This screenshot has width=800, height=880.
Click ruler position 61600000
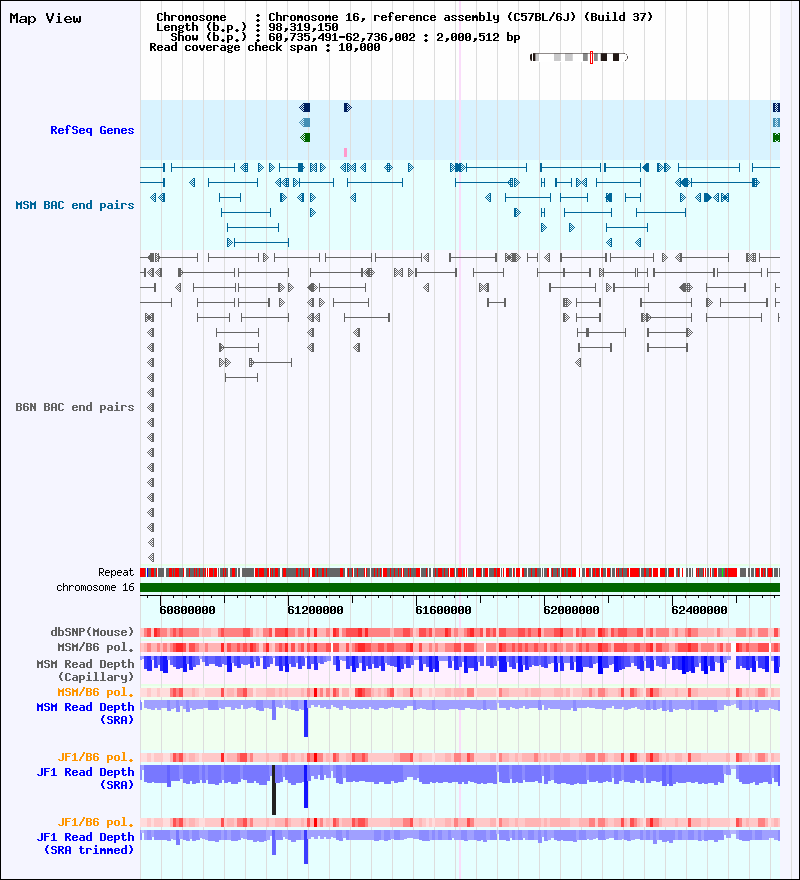coord(443,610)
